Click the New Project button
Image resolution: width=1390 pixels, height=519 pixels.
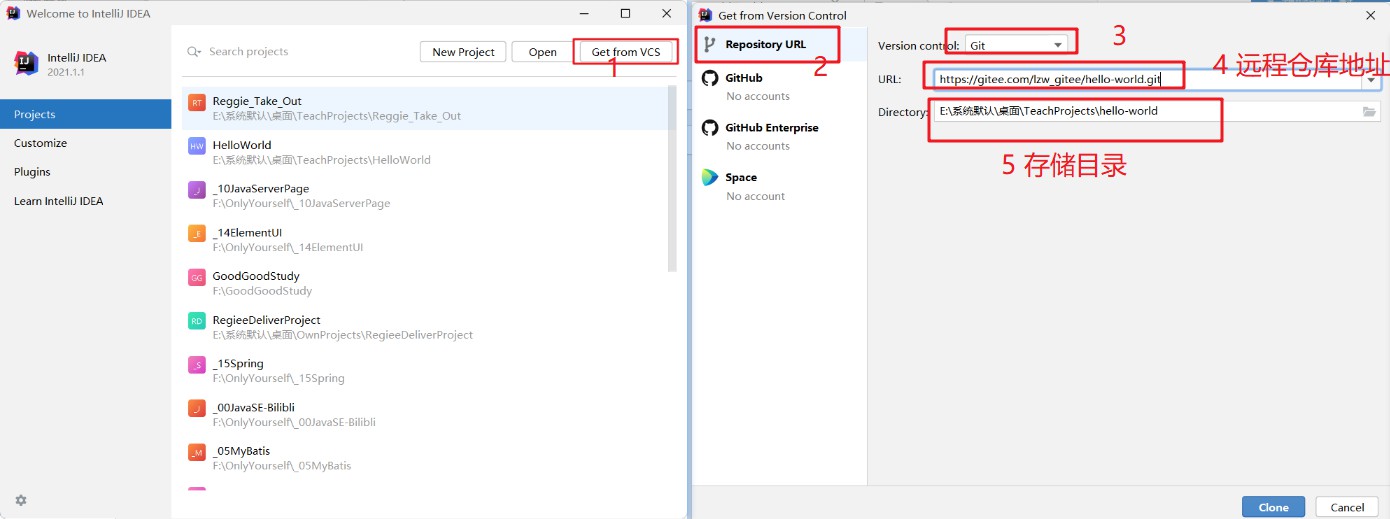463,52
